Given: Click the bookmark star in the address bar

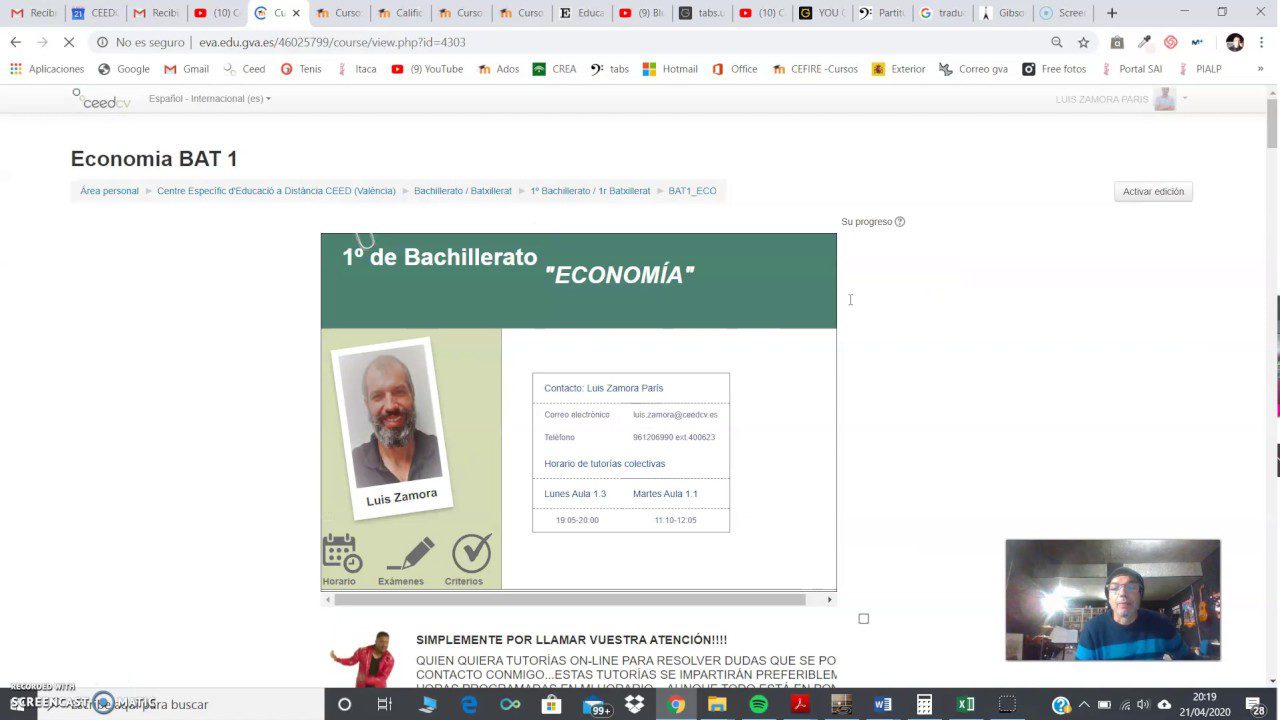Looking at the screenshot, I should point(1083,42).
